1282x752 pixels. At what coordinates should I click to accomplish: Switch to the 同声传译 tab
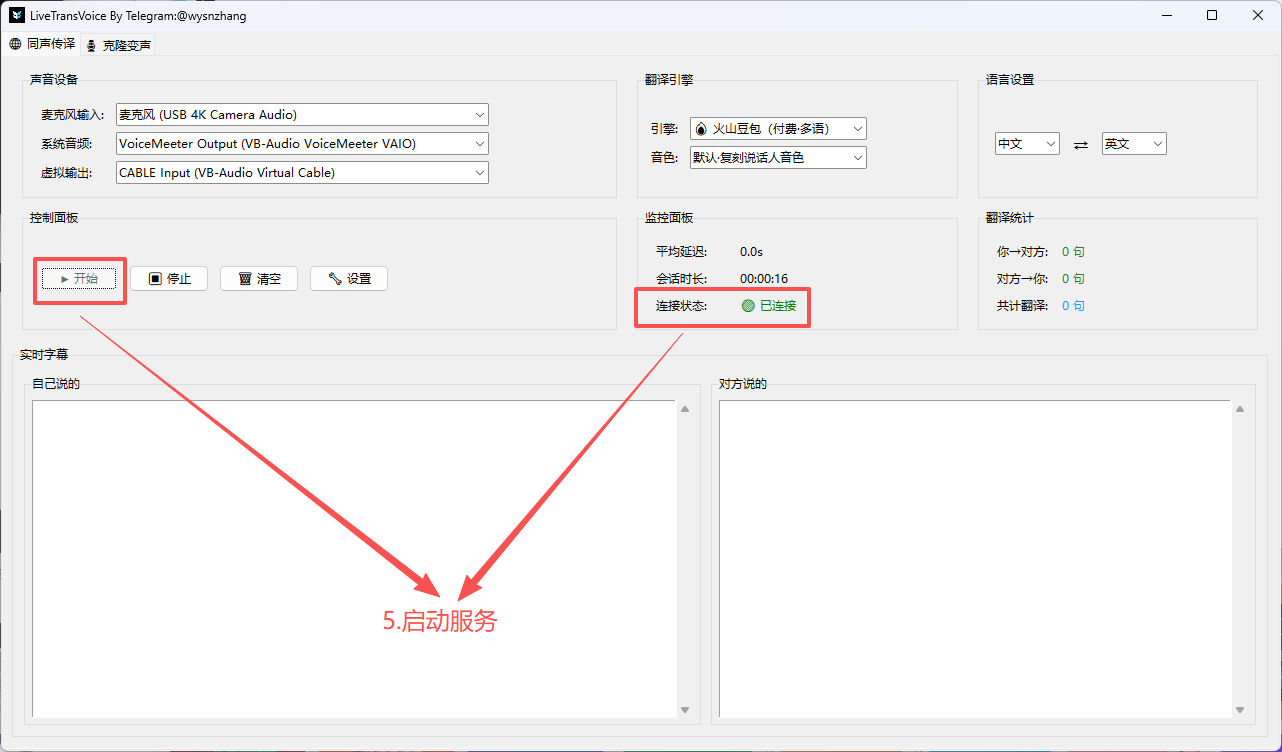pyautogui.click(x=42, y=44)
